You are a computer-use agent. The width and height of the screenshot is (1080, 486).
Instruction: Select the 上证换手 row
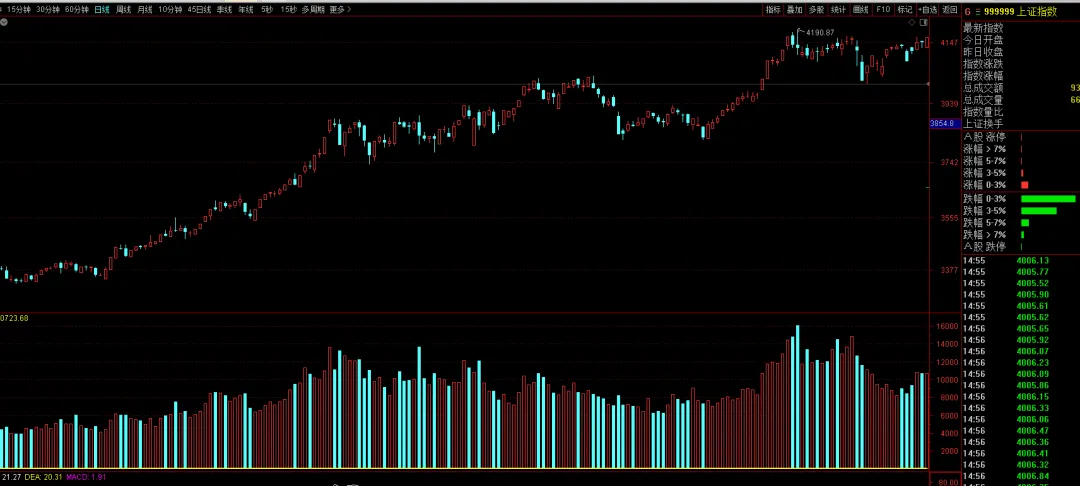(1020, 123)
